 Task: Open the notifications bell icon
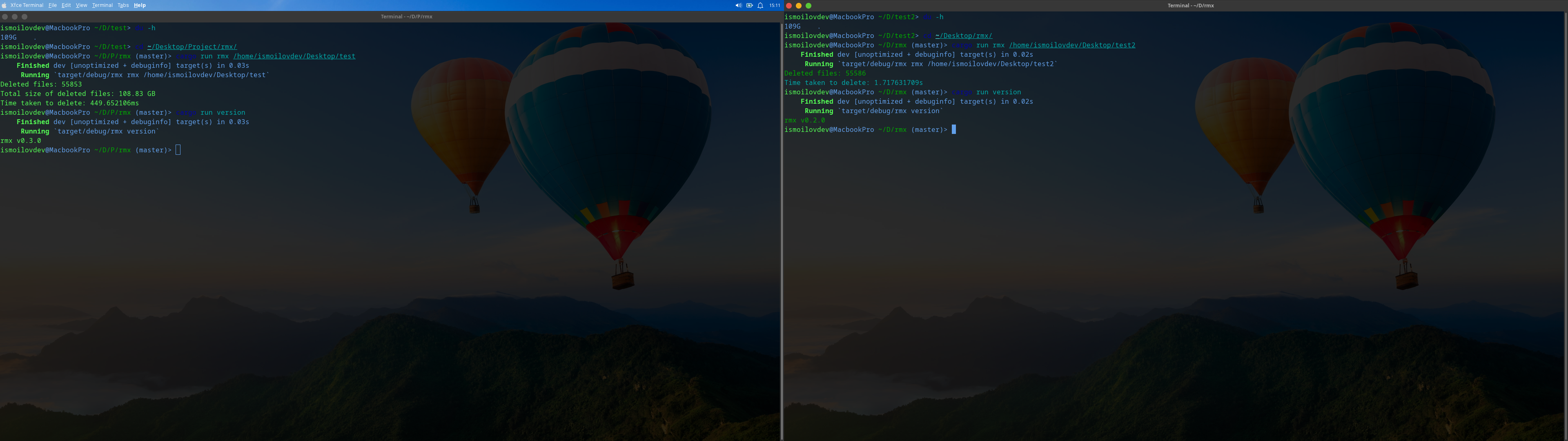[760, 5]
